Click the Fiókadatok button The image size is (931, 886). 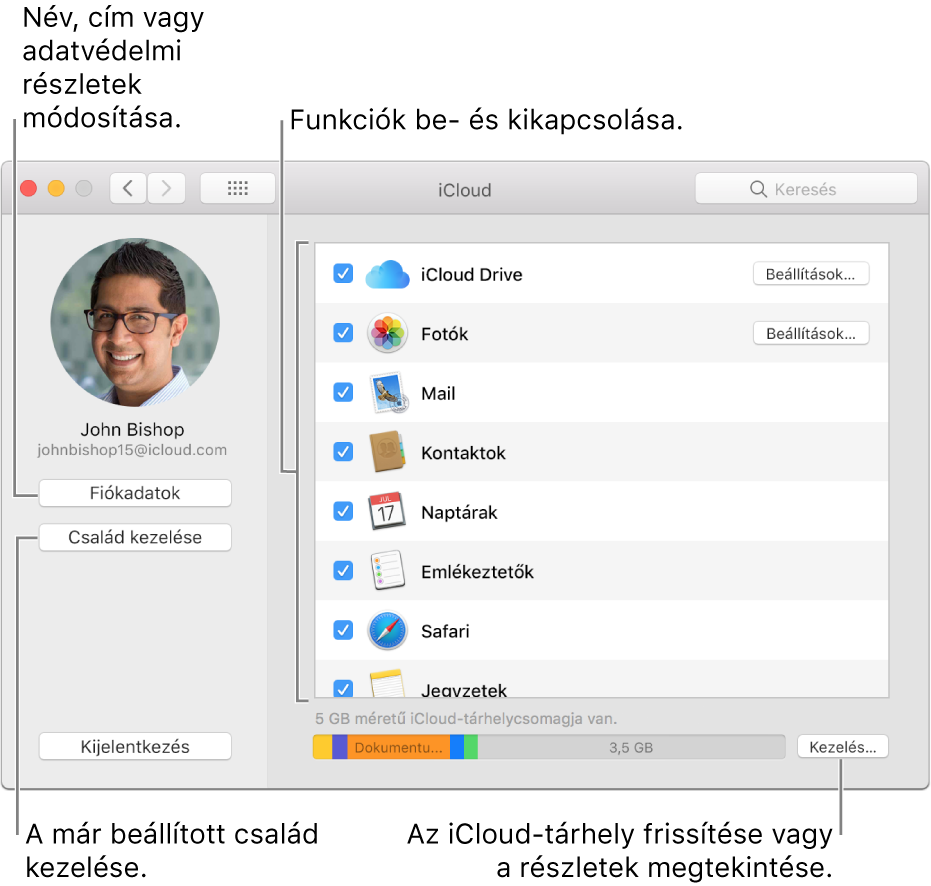(x=134, y=493)
